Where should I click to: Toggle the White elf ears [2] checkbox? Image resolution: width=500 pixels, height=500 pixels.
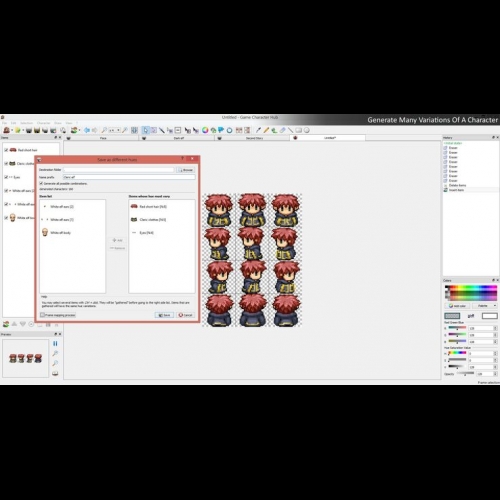click(6, 191)
